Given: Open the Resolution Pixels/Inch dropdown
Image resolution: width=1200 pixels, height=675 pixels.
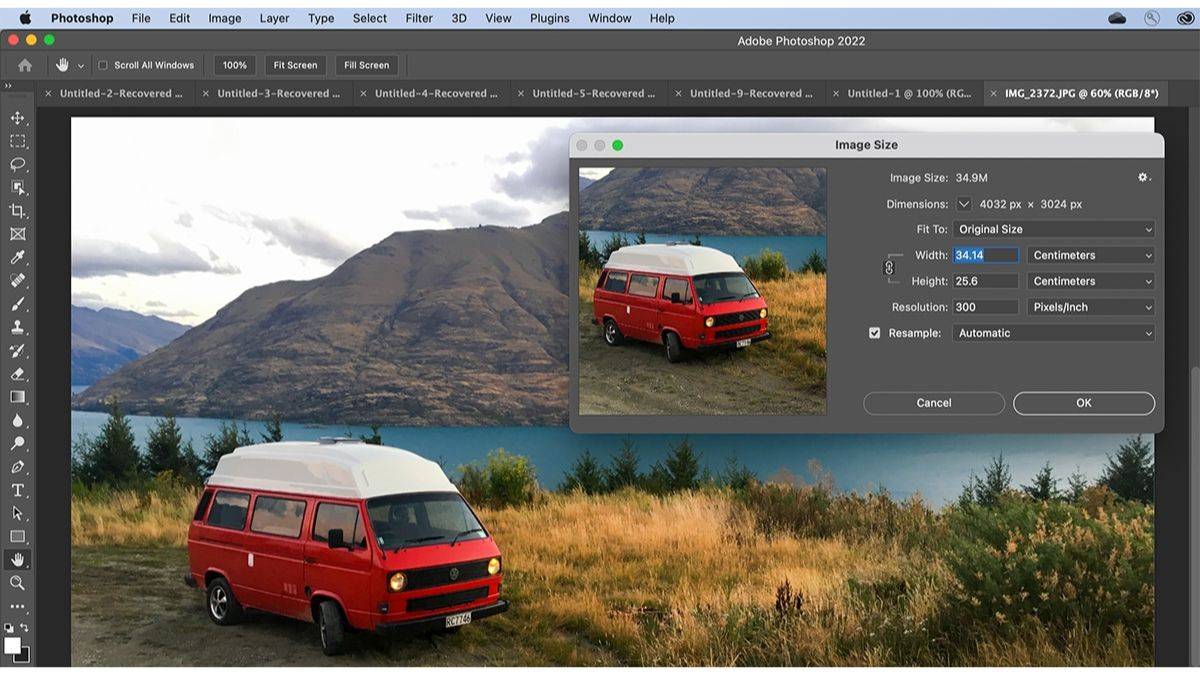Looking at the screenshot, I should 1091,307.
